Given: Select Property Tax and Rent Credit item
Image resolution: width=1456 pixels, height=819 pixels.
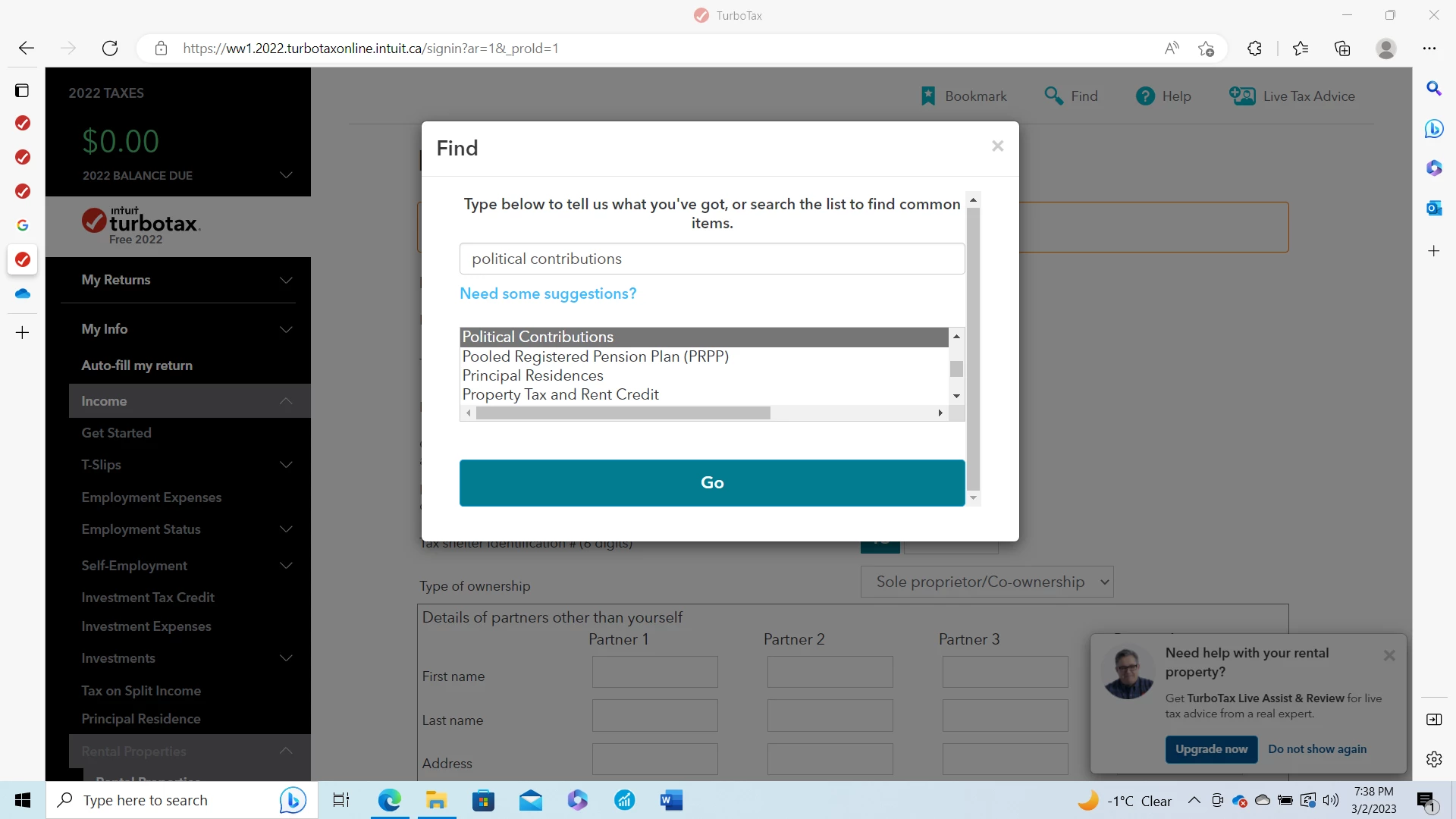Looking at the screenshot, I should tap(560, 394).
